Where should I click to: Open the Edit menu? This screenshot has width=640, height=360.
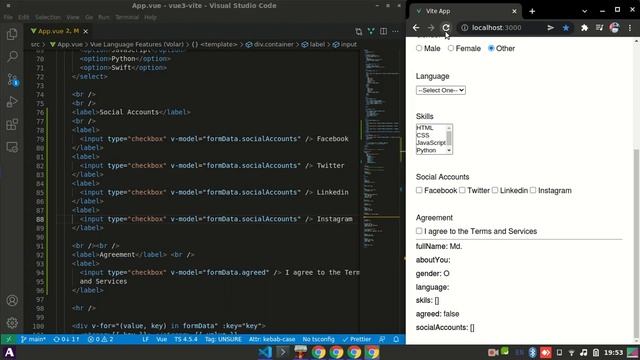tap(24, 17)
